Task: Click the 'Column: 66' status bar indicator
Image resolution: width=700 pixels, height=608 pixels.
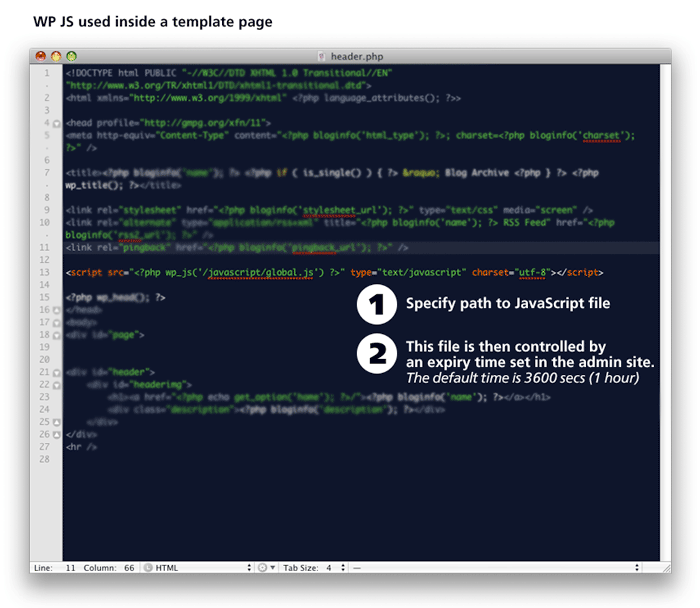Action: pos(109,568)
